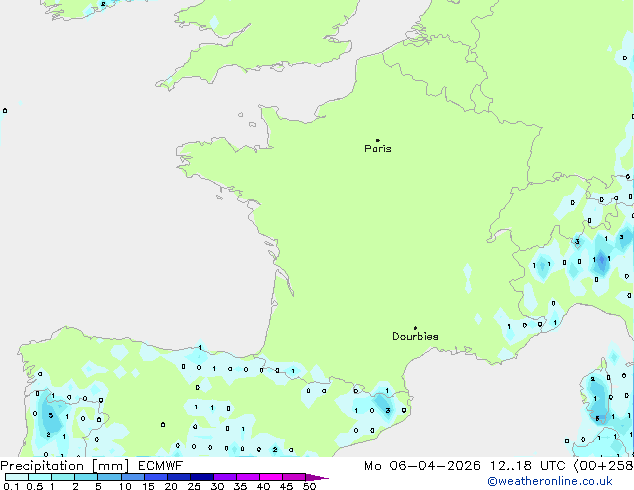This screenshot has width=634, height=490.
Task: Pick the 25–30 mm dark blue swatch
Action: point(202,477)
